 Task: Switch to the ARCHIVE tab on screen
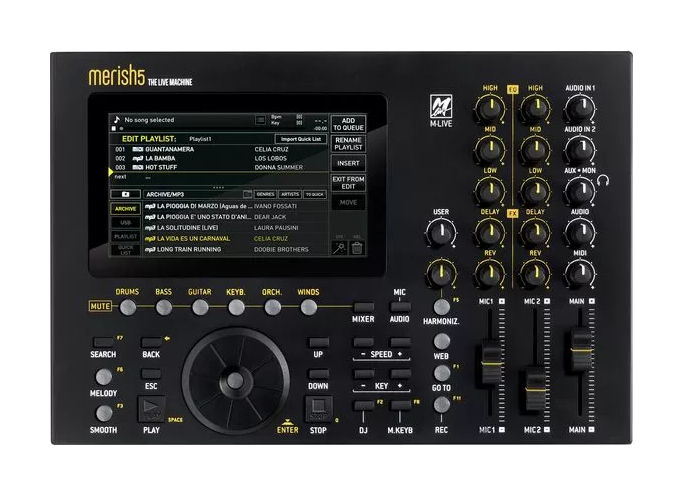[126, 209]
